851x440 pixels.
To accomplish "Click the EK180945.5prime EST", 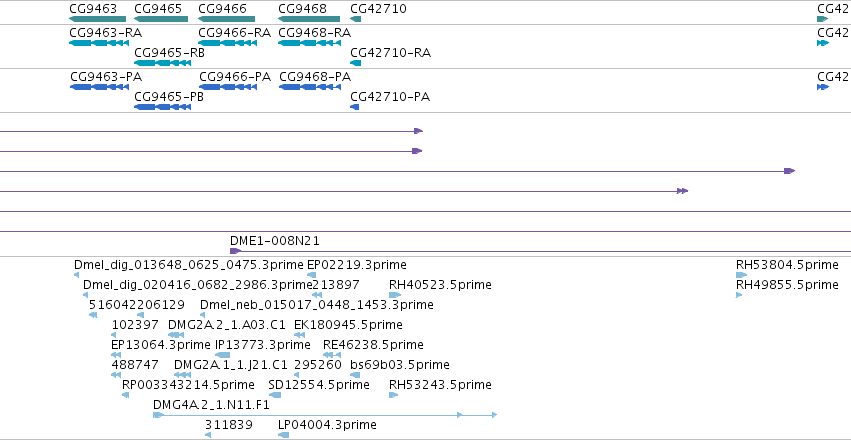I will [x=299, y=335].
